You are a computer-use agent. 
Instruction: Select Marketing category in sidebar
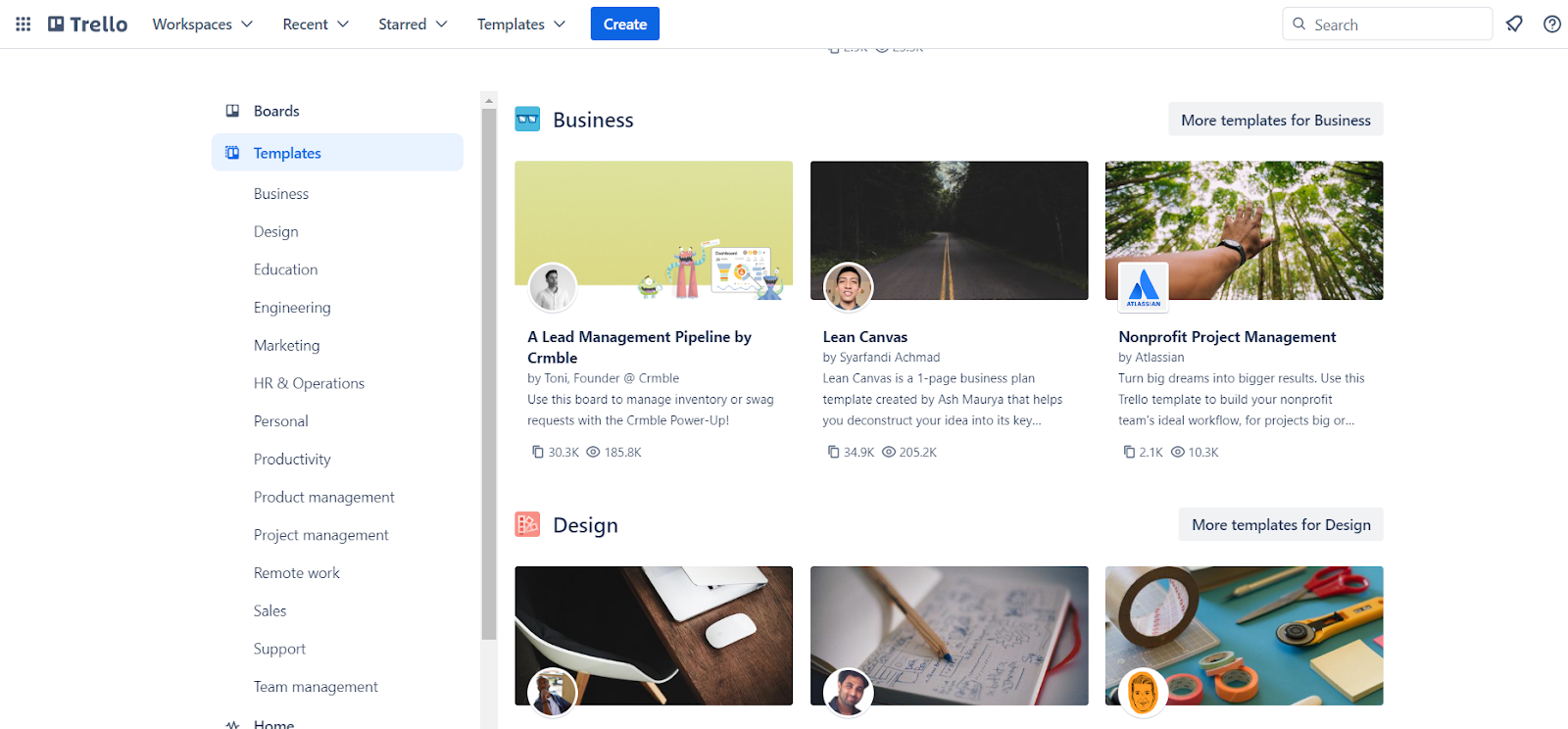[286, 345]
